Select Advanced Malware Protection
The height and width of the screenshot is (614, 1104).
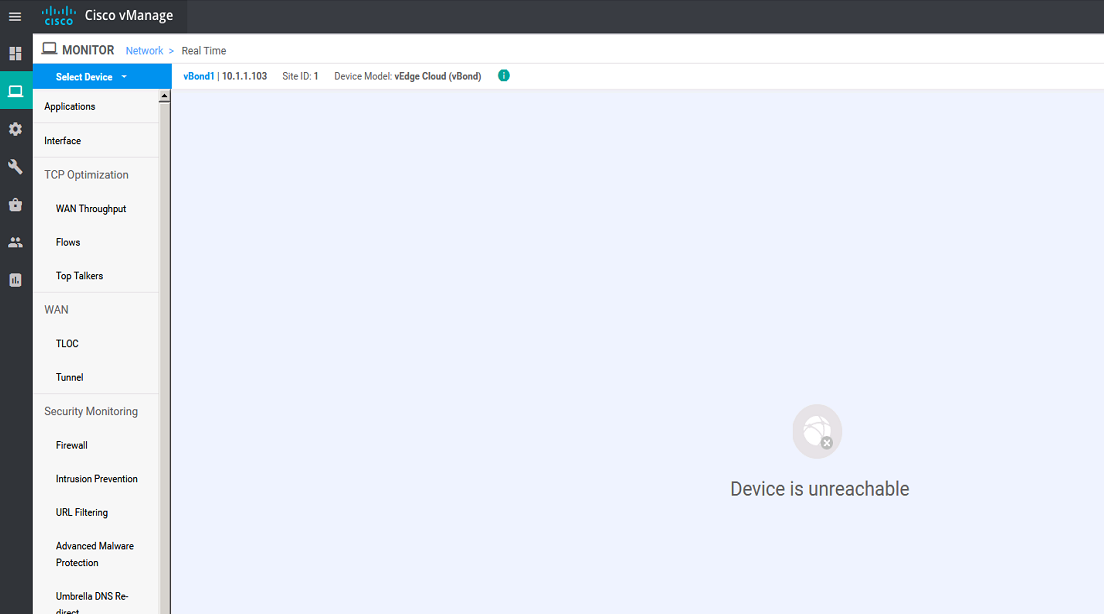(96, 554)
